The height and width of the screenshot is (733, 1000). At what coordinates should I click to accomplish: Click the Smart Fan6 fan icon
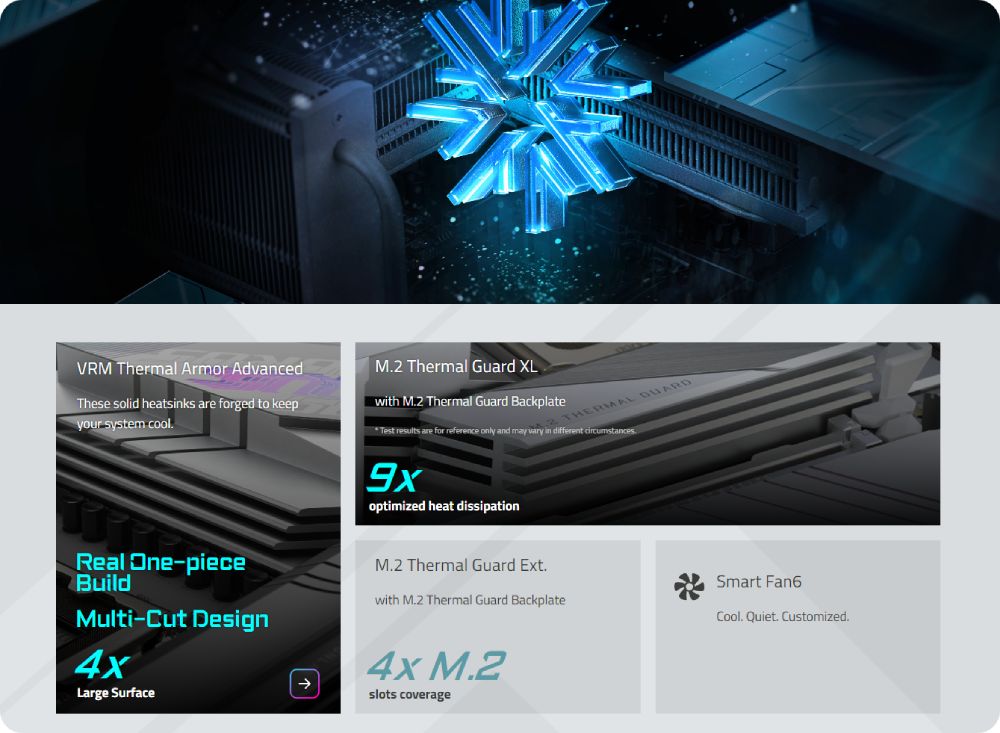(689, 586)
